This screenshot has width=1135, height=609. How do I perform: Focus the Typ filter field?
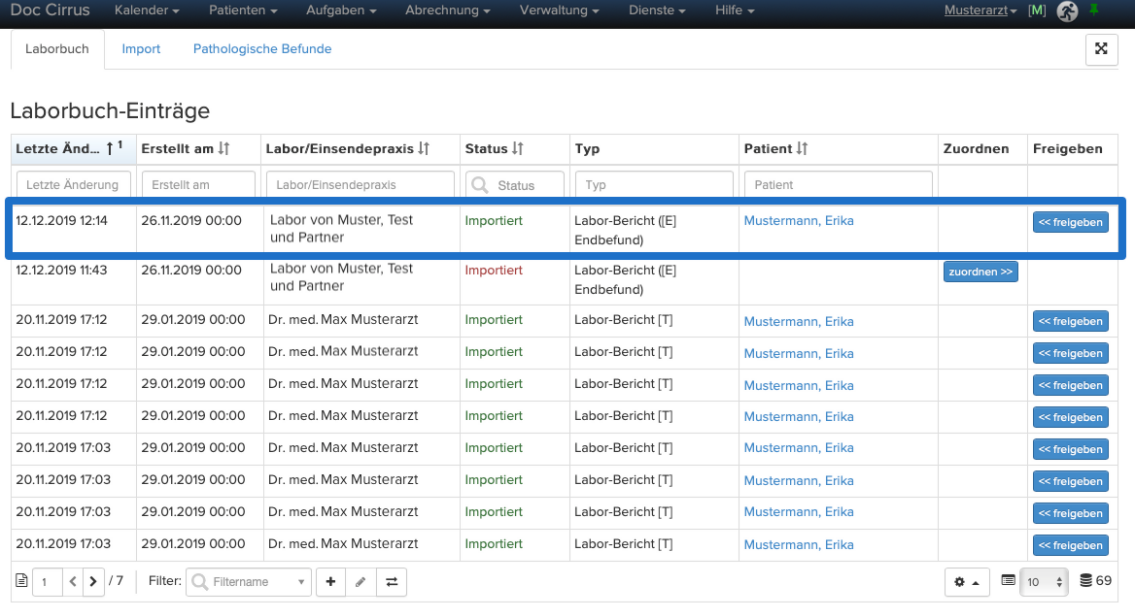pyautogui.click(x=654, y=184)
